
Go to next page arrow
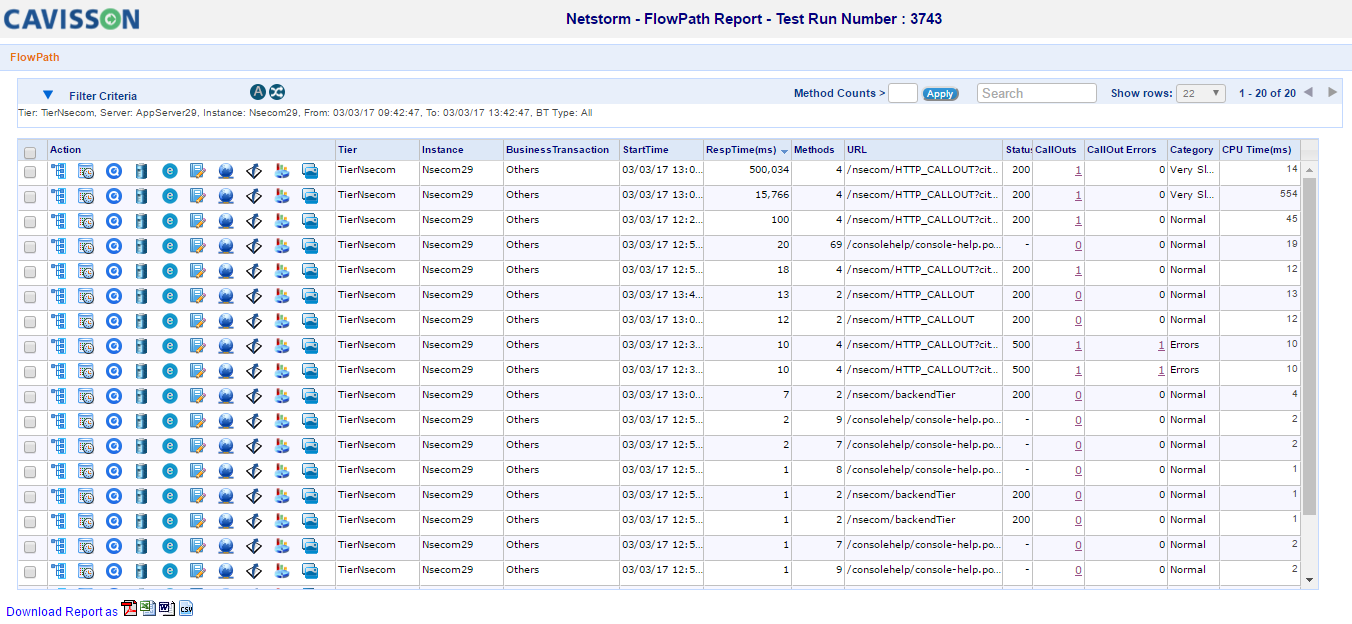coord(1332,92)
